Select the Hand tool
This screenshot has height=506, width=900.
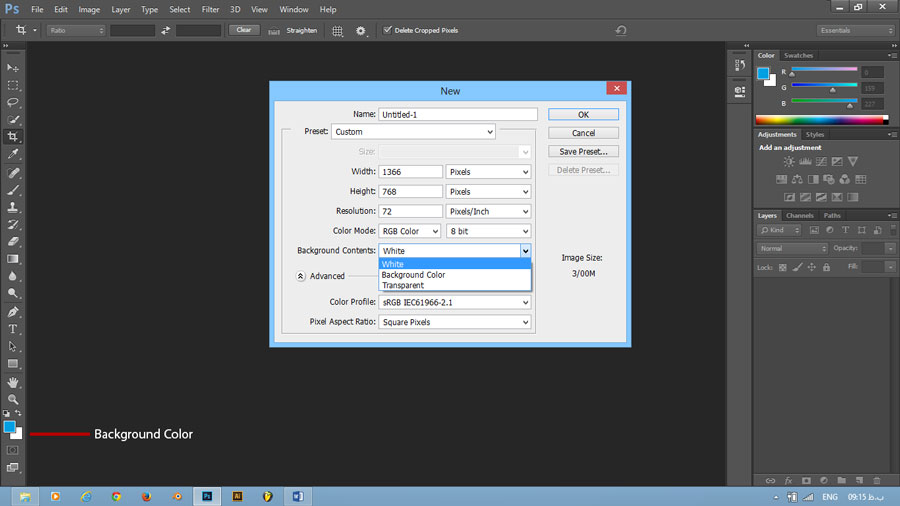coord(13,382)
